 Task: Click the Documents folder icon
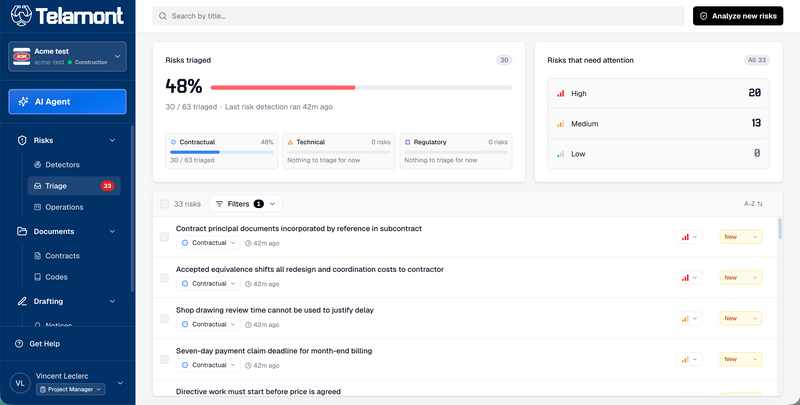coord(22,232)
